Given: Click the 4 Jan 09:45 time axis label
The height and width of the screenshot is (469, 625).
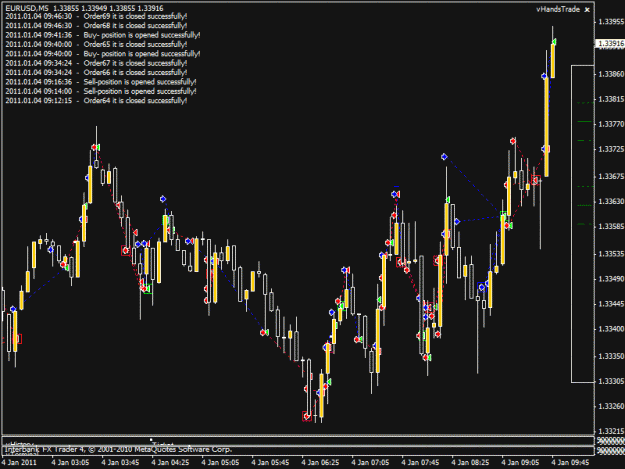Looking at the screenshot, I should tap(570, 463).
